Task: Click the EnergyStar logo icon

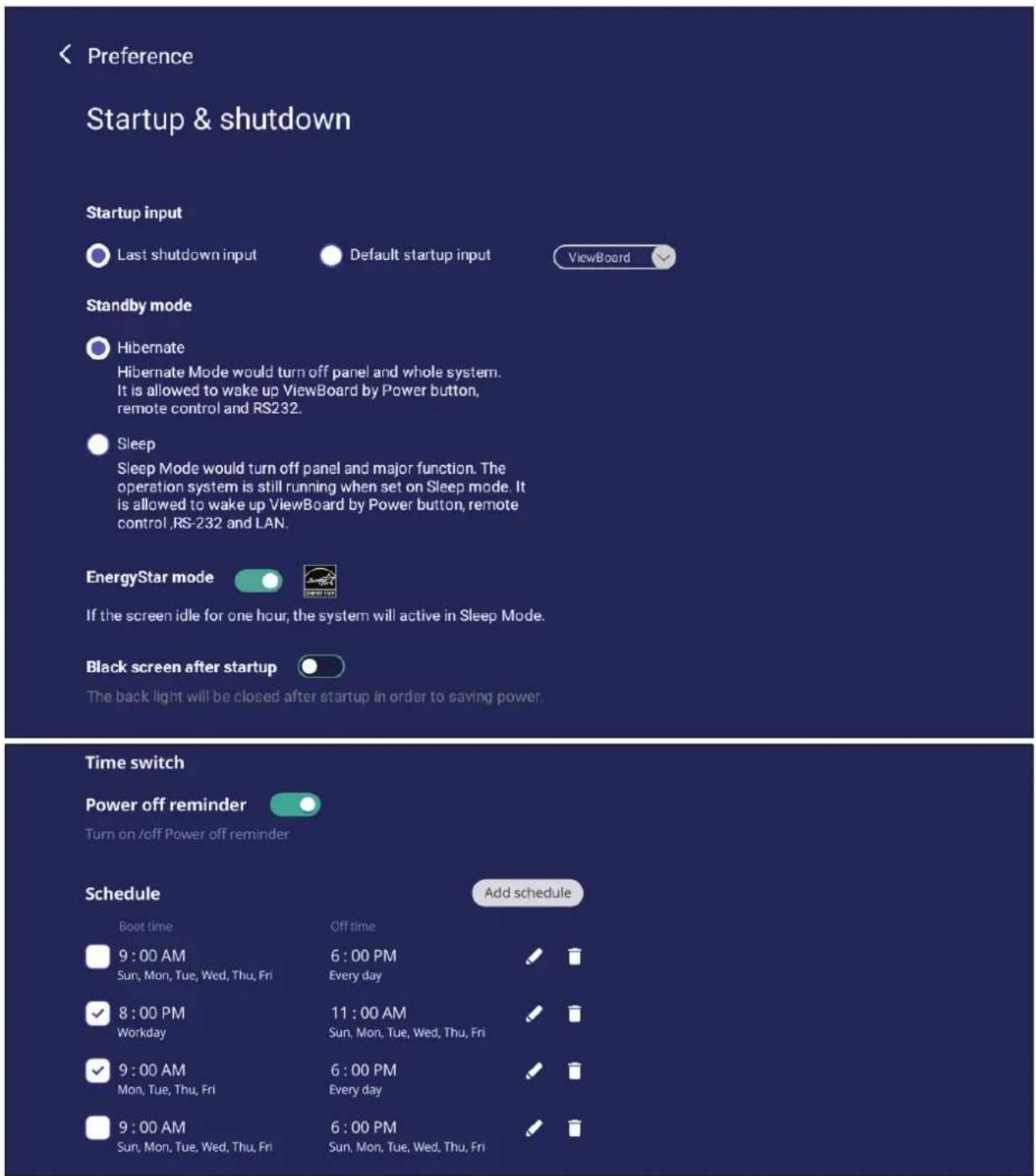Action: tap(319, 580)
